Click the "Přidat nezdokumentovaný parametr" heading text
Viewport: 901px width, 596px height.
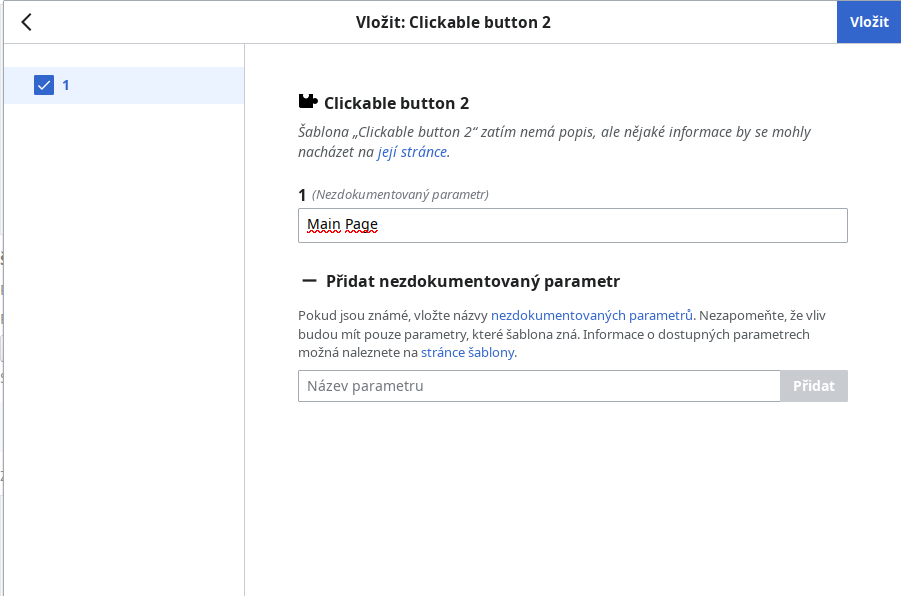click(473, 282)
